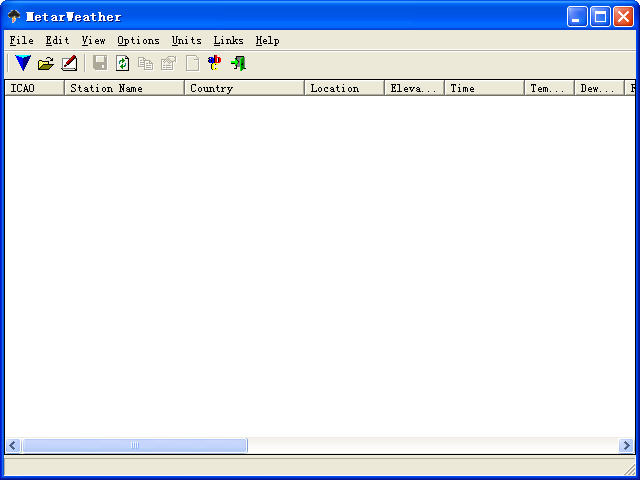
Task: Sort by the Dew... column header
Action: tap(599, 88)
